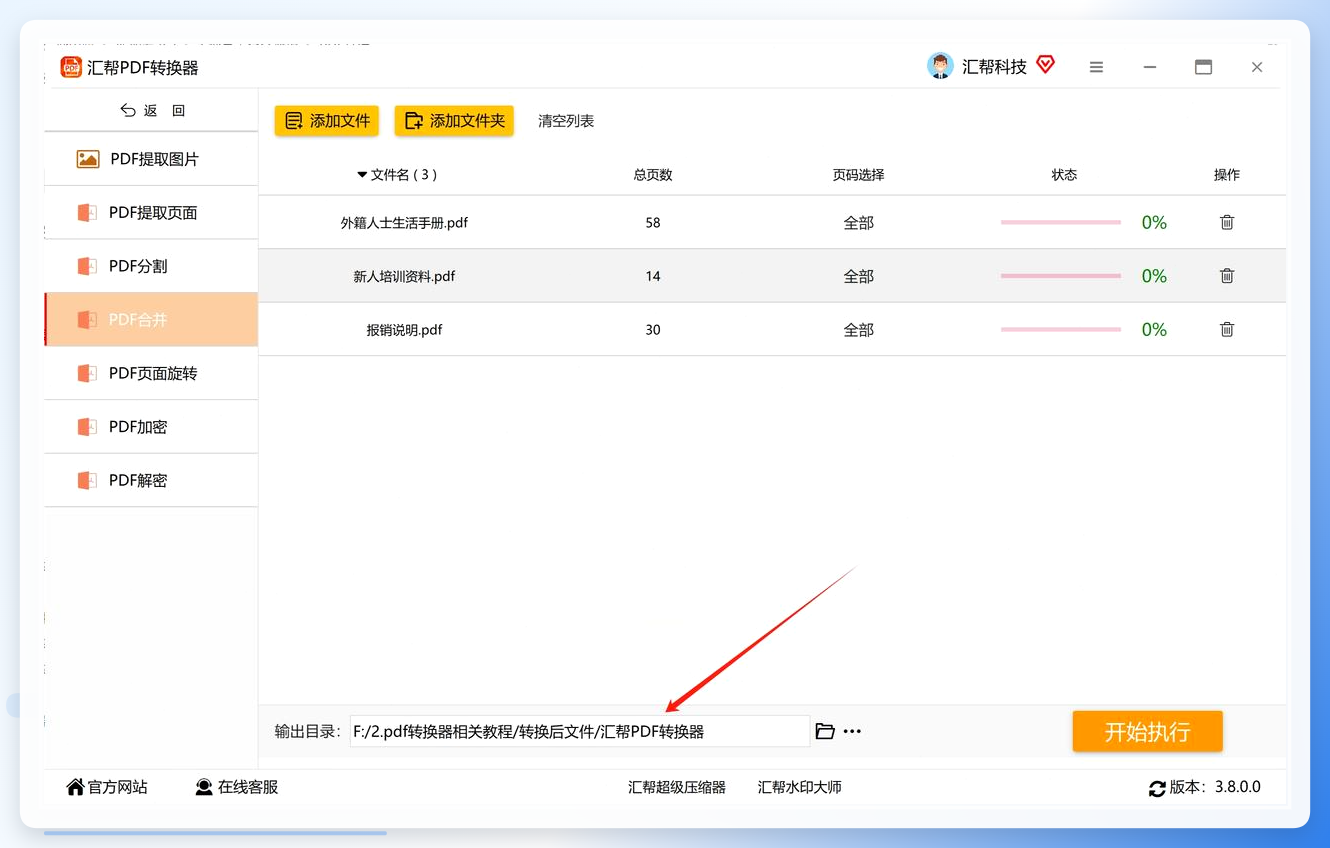This screenshot has height=848, width=1330.
Task: Click the PDF合并 sidebar icon
Action: (x=88, y=320)
